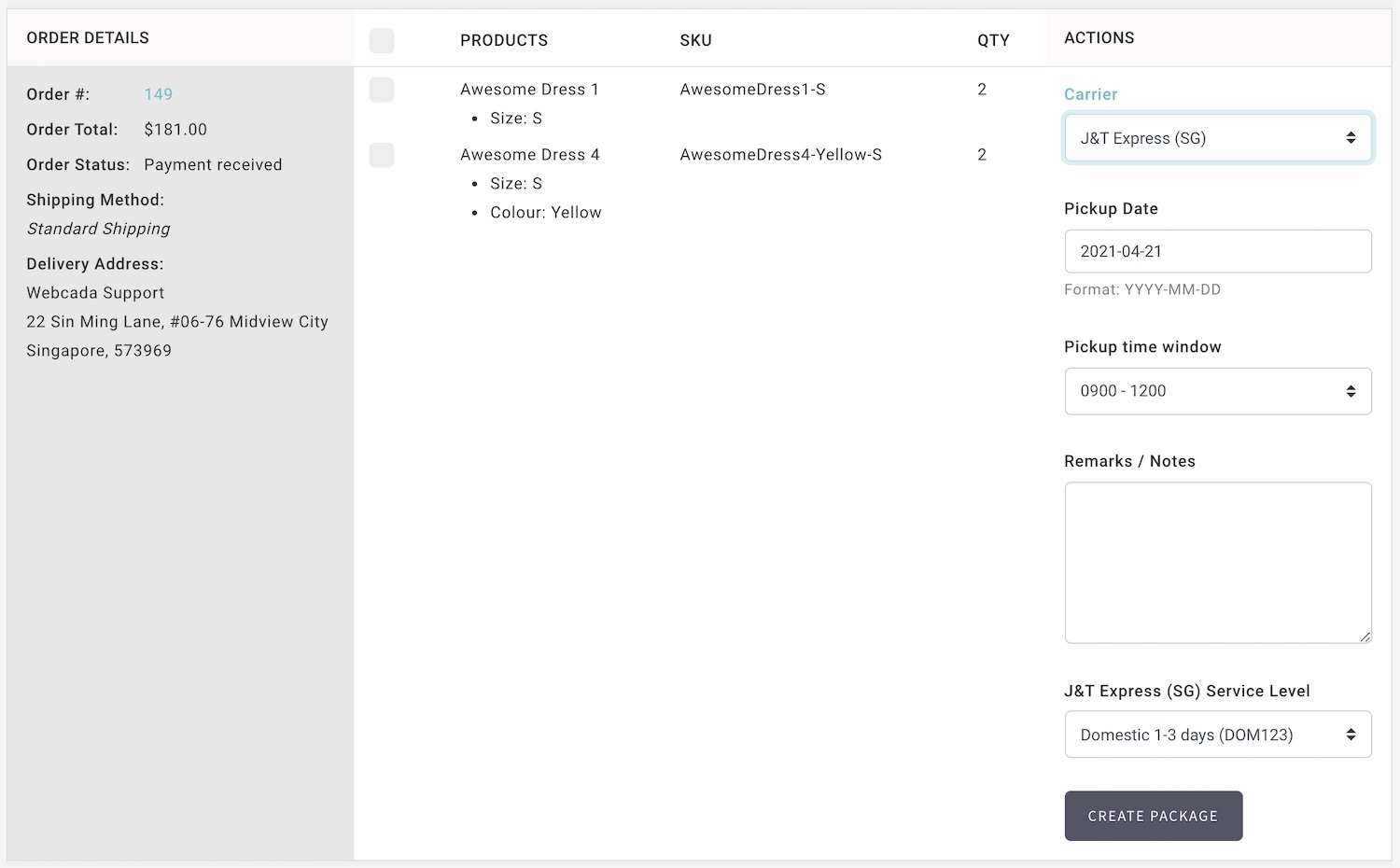Viewport: 1400px width, 868px height.
Task: Click the PRODUCTS column header
Action: click(504, 40)
